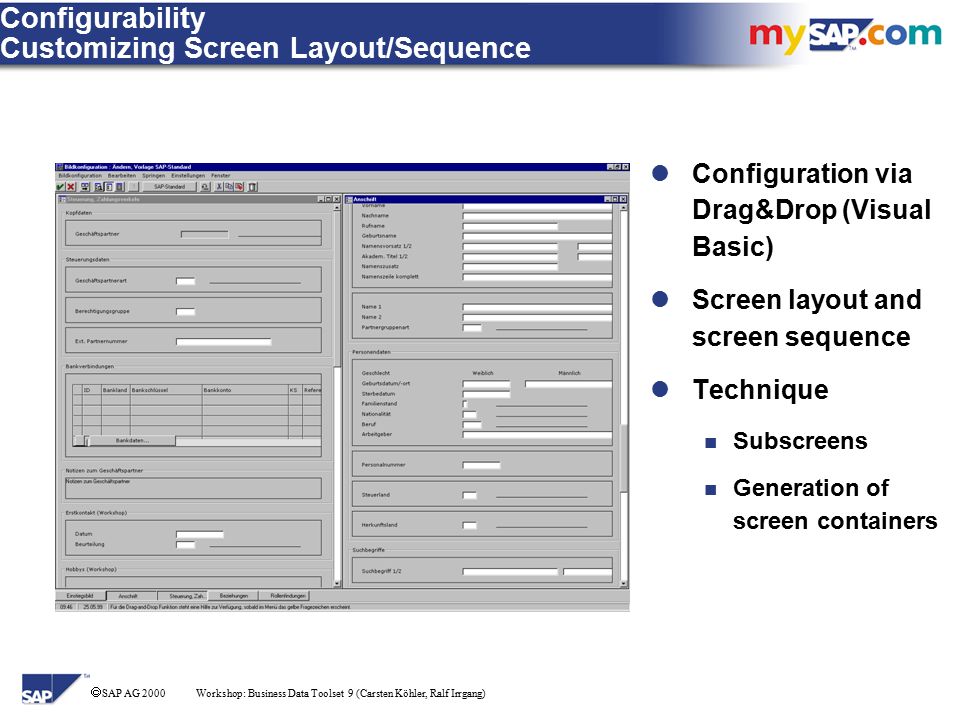Switch to the Steuerung, Zah. tab

click(182, 596)
